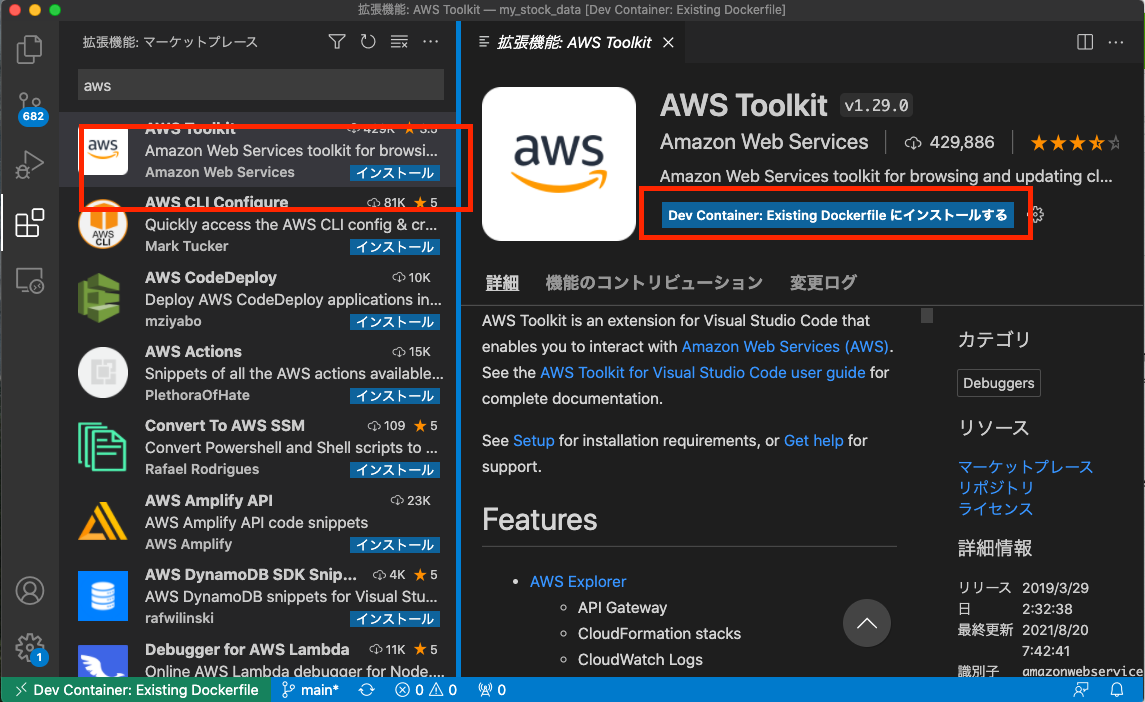This screenshot has width=1145, height=702.
Task: Open the リポジトリ resource link
Action: (995, 487)
